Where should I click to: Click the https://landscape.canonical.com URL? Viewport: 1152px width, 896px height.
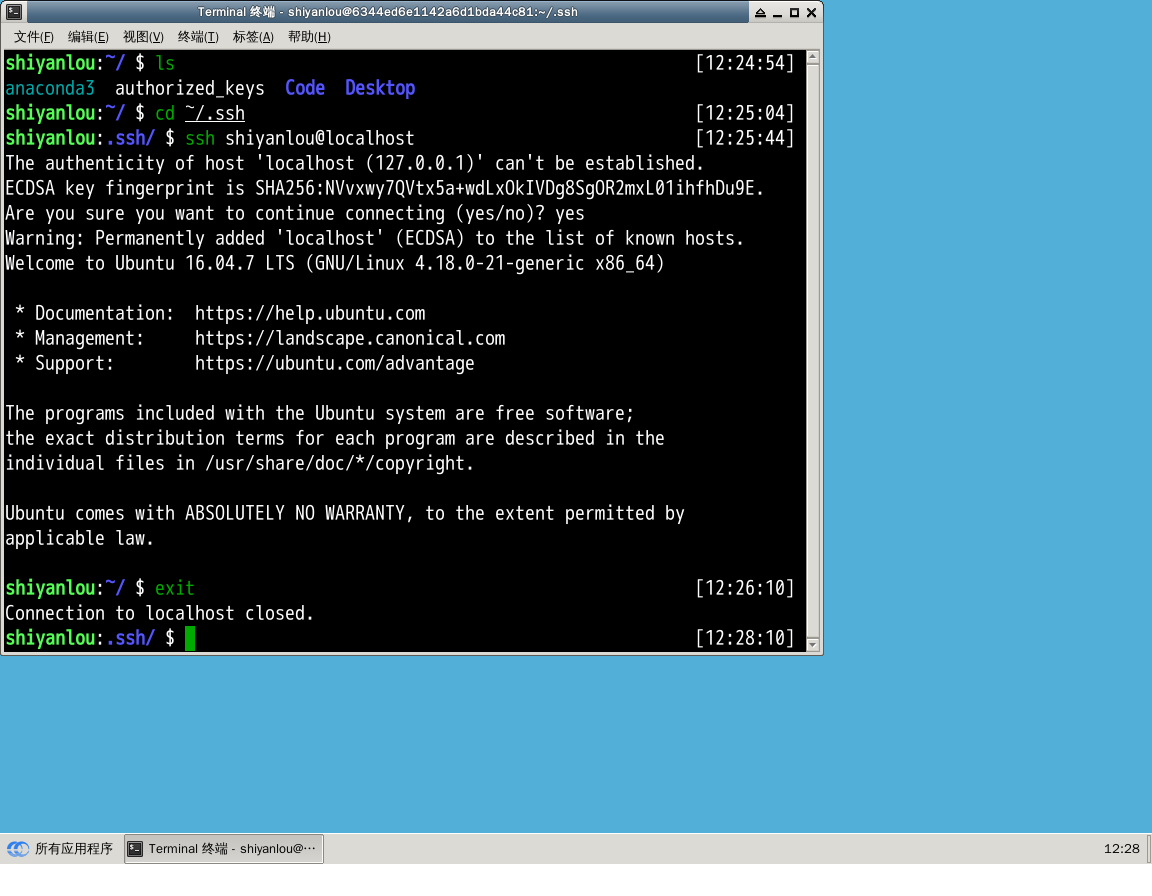coord(350,338)
